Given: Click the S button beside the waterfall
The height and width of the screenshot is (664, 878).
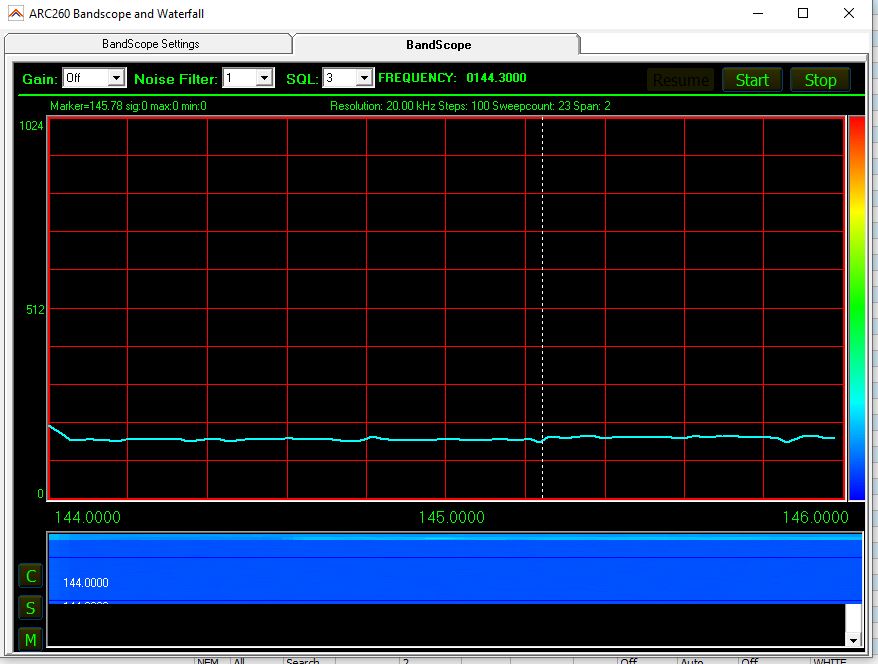Looking at the screenshot, I should pyautogui.click(x=31, y=608).
